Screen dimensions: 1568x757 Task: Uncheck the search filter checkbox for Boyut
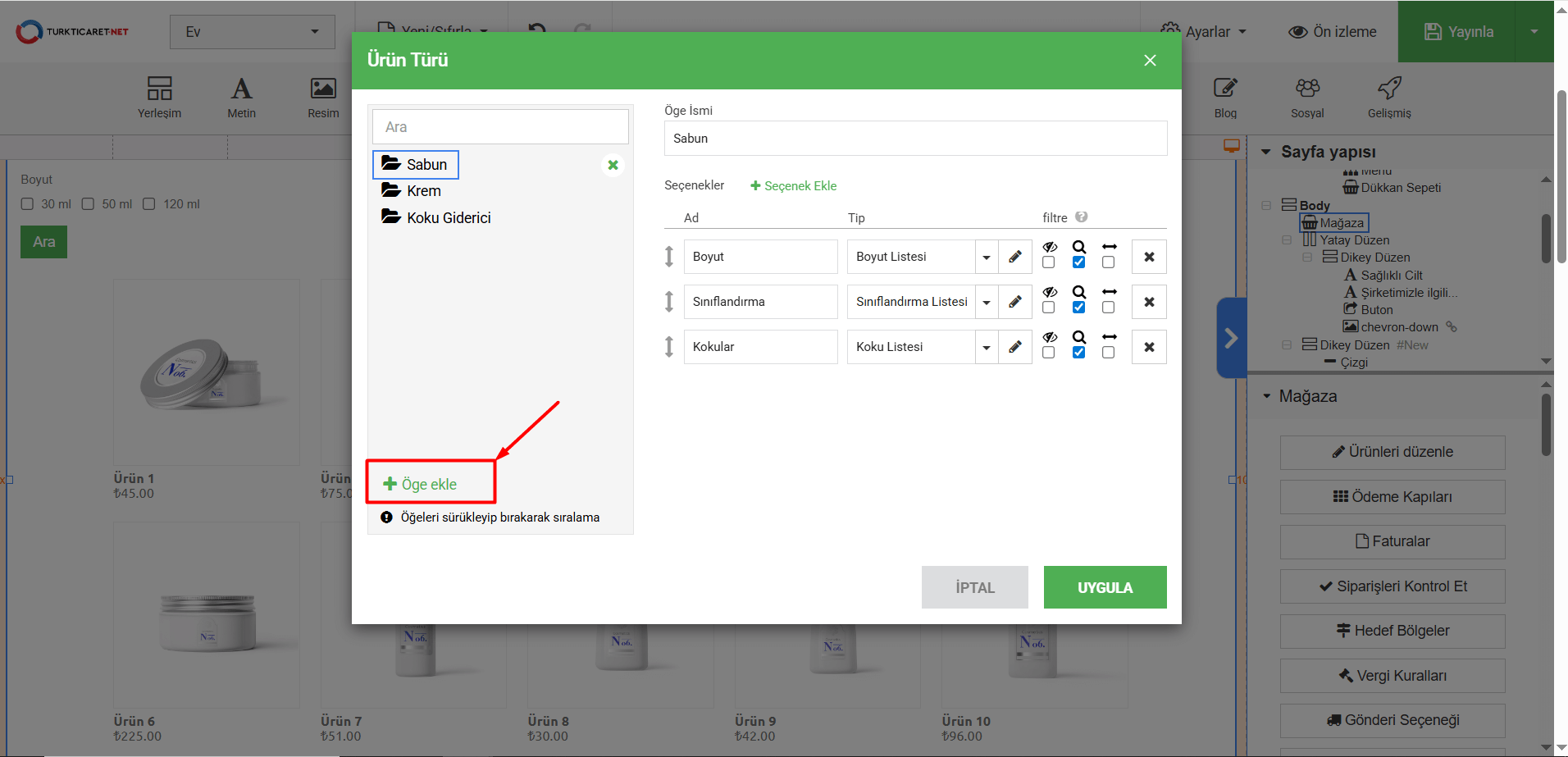(1078, 262)
